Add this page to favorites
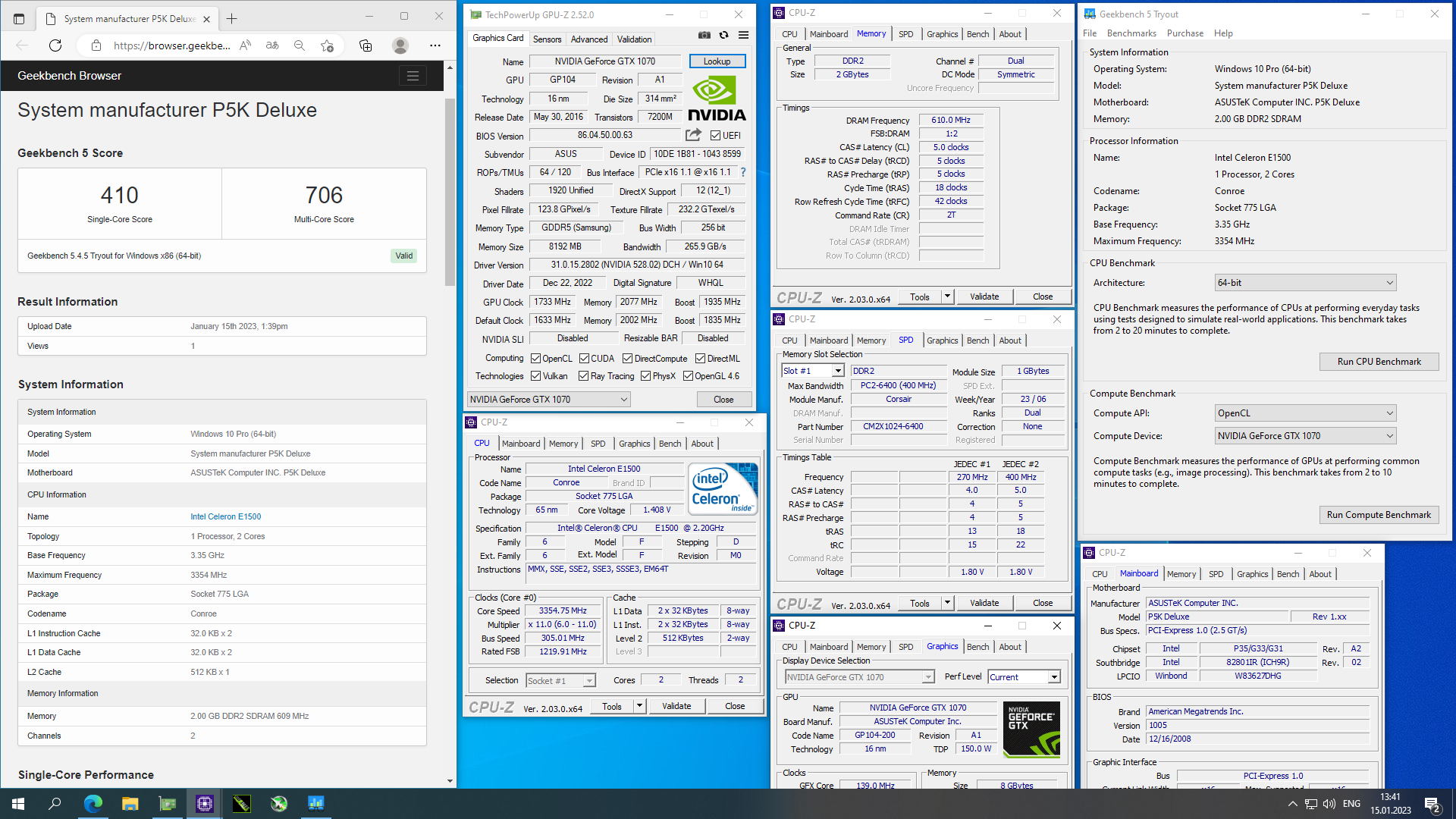The image size is (1456, 819). [327, 45]
